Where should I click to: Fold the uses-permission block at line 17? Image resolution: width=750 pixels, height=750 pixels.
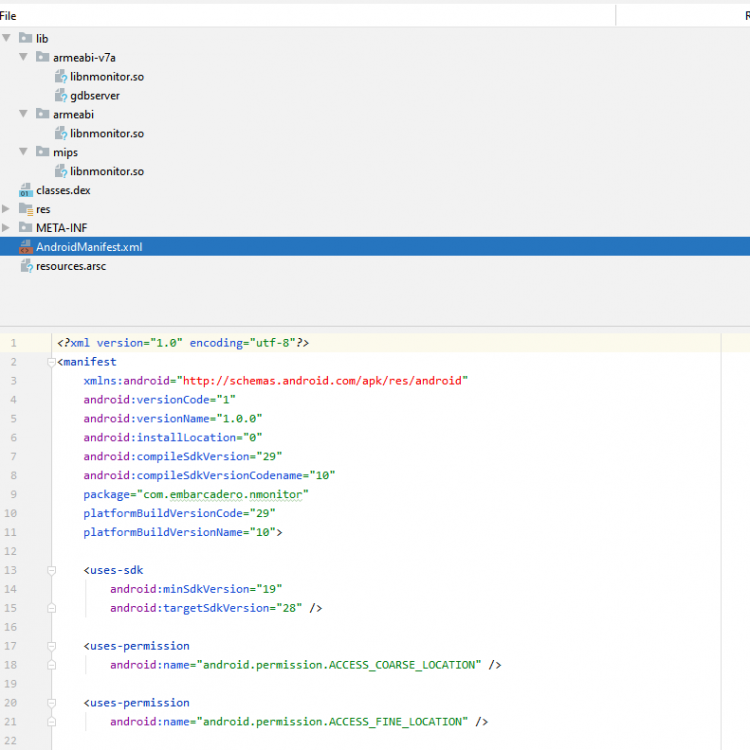(x=52, y=646)
